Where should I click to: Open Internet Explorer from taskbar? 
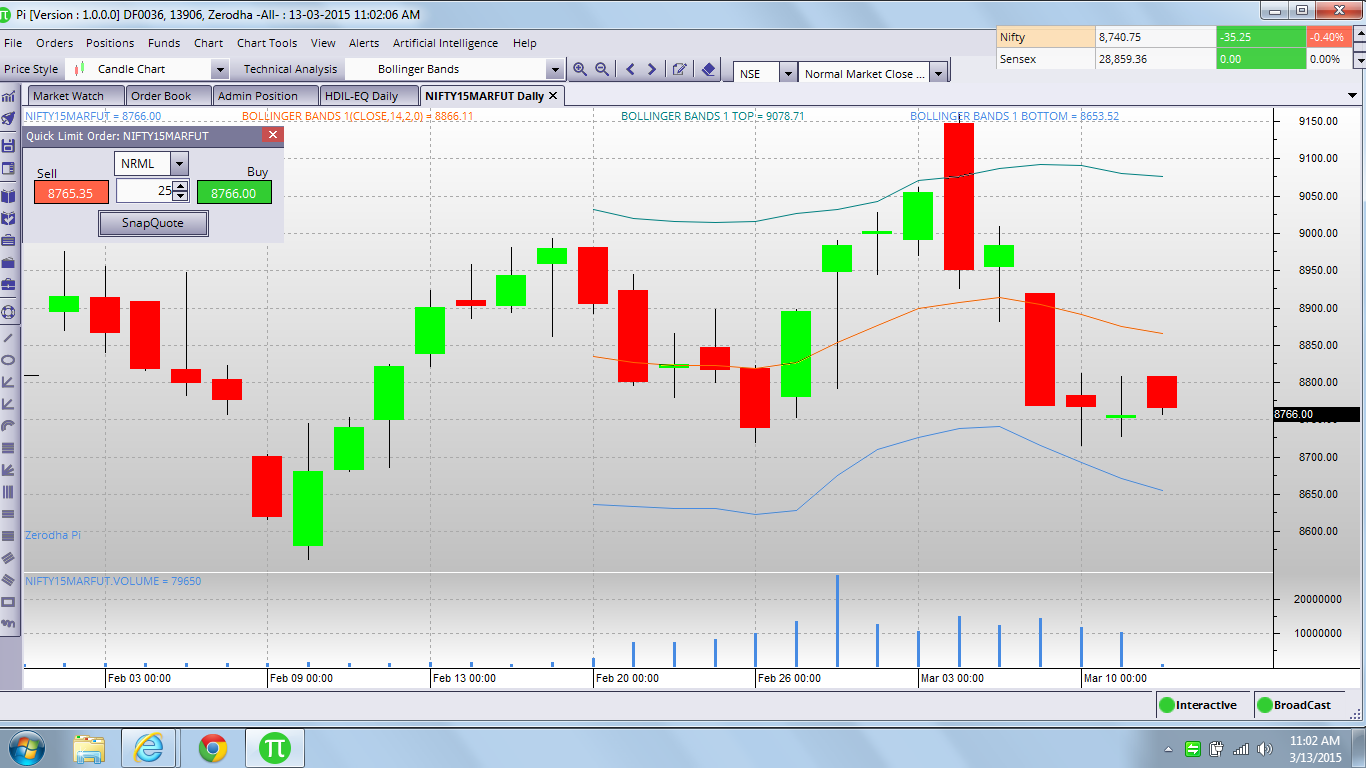[x=149, y=748]
